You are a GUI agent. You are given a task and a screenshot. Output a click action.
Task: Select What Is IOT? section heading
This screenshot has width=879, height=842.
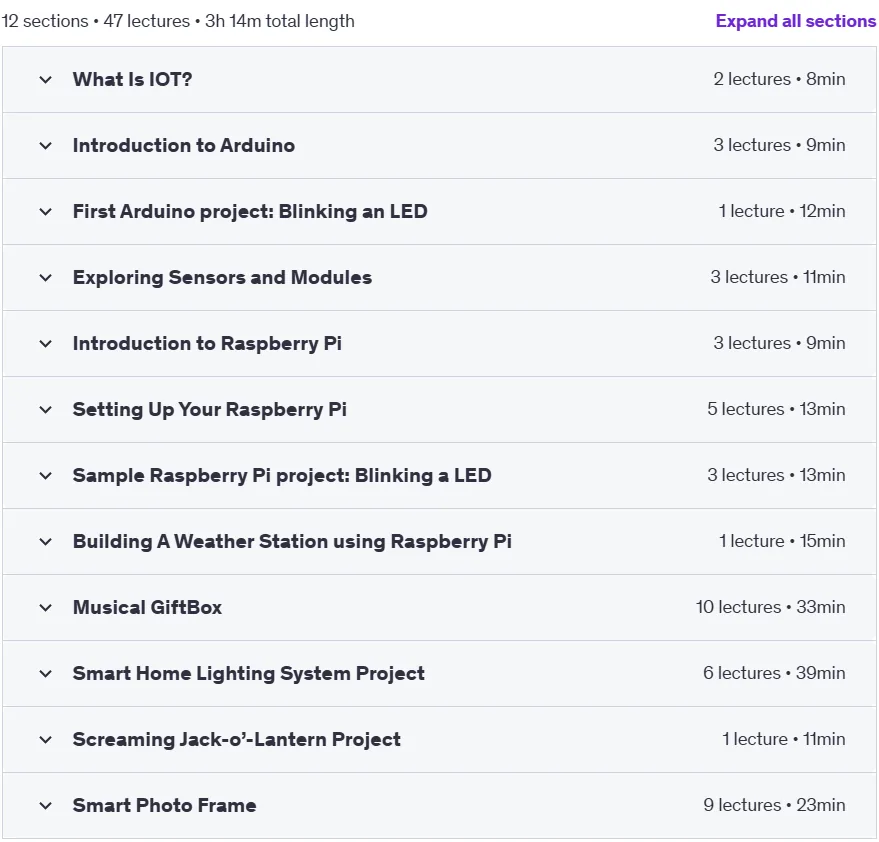tap(132, 80)
